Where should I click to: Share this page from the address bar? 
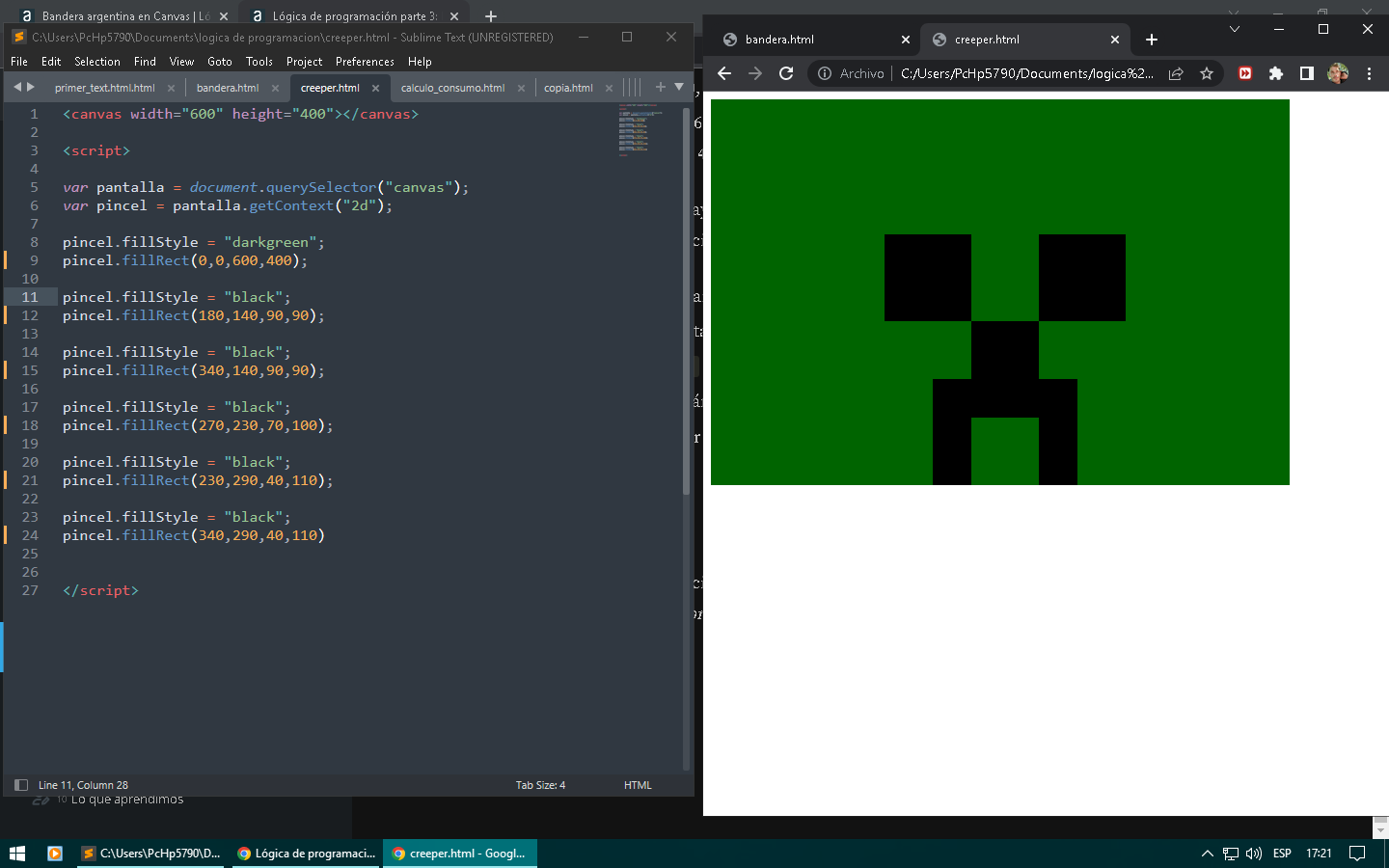click(1176, 73)
